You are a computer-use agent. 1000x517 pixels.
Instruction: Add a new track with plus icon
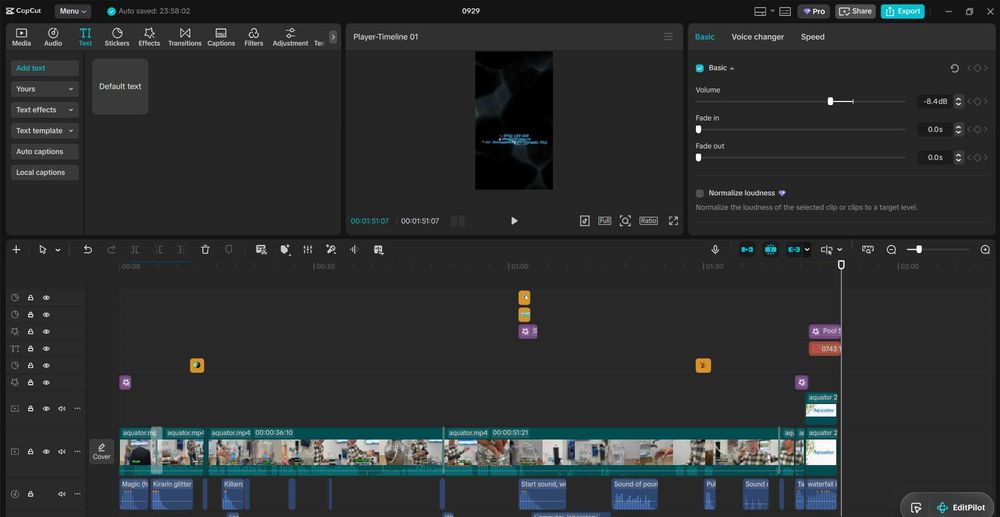pyautogui.click(x=17, y=250)
